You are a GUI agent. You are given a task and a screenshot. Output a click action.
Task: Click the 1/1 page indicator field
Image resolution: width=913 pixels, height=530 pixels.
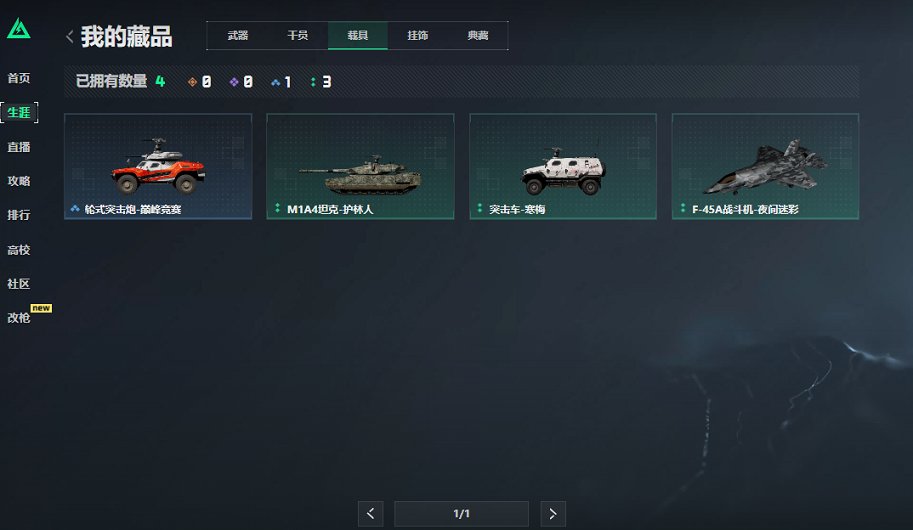tap(461, 514)
